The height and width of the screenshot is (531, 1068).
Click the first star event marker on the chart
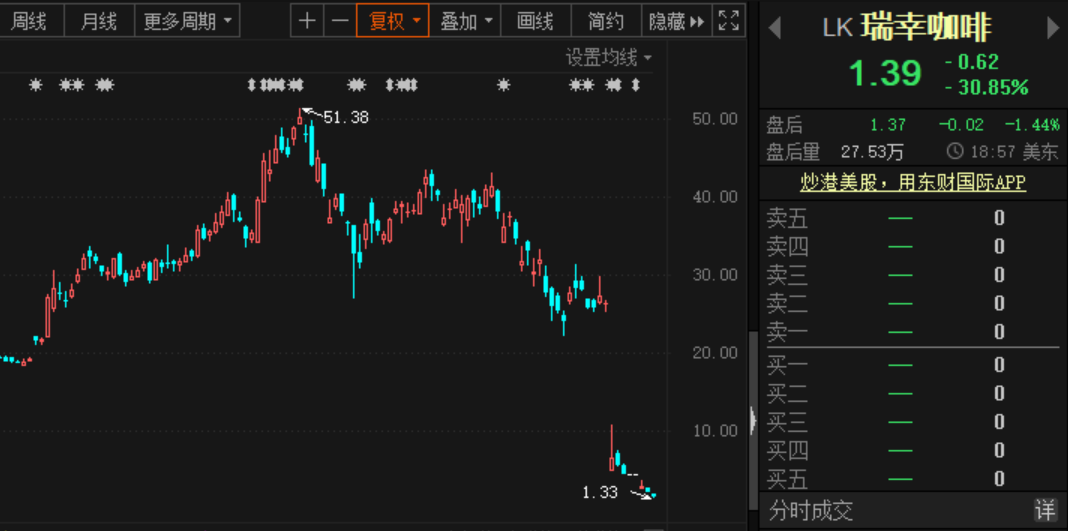click(36, 85)
